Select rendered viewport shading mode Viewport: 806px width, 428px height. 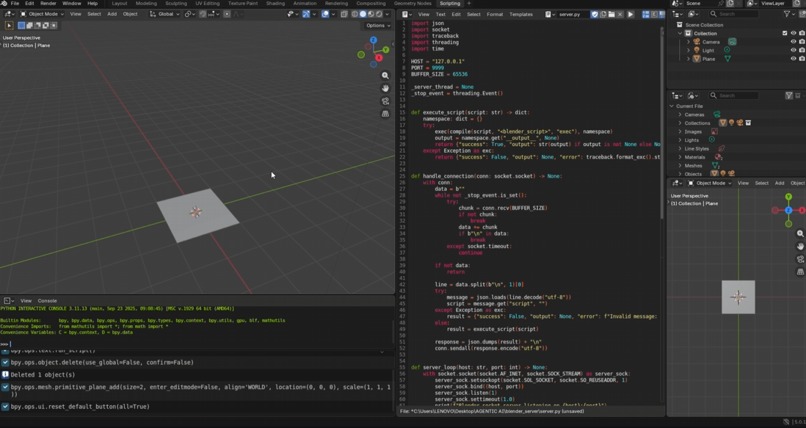pos(379,14)
